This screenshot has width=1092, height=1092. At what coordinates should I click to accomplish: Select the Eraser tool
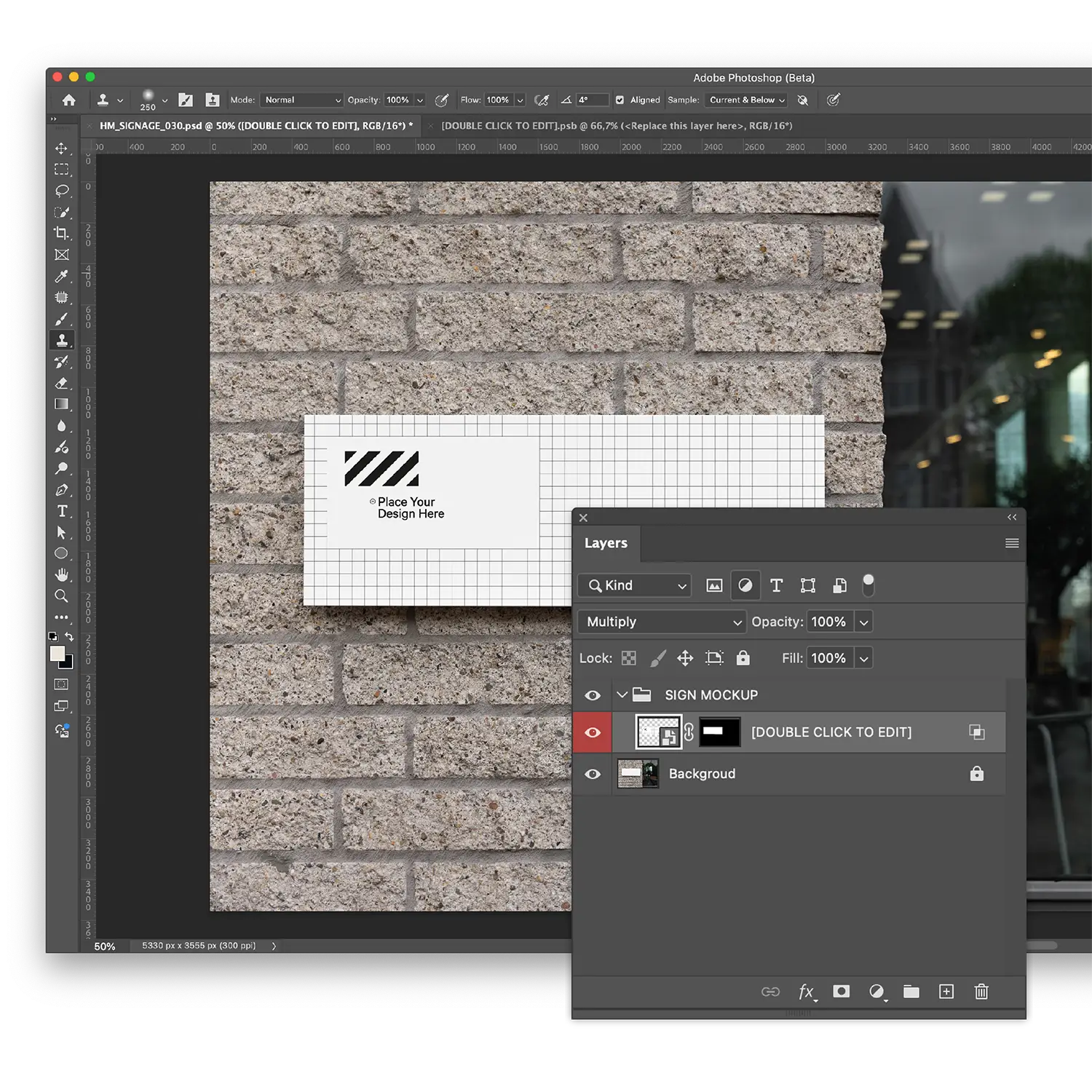click(62, 383)
